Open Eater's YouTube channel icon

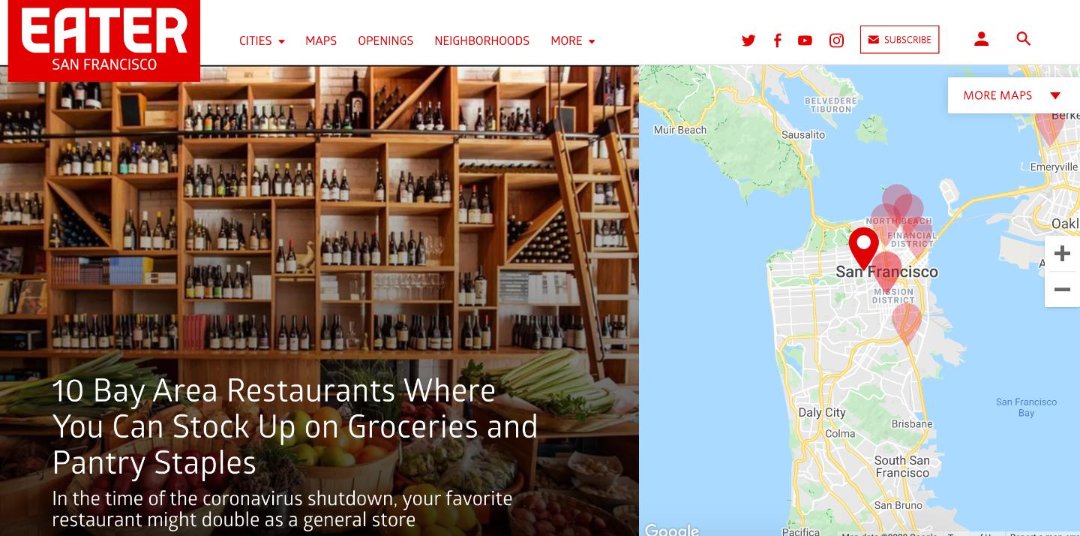coord(804,41)
